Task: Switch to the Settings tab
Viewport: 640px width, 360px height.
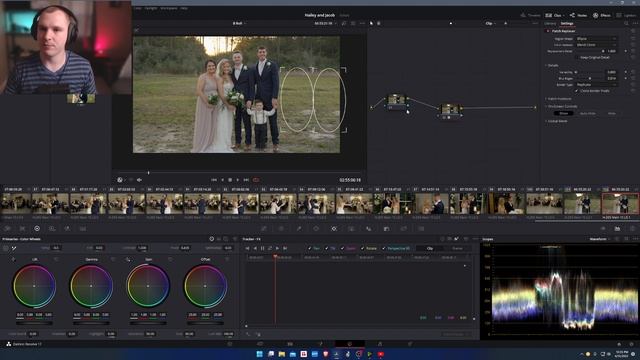Action: coord(567,24)
